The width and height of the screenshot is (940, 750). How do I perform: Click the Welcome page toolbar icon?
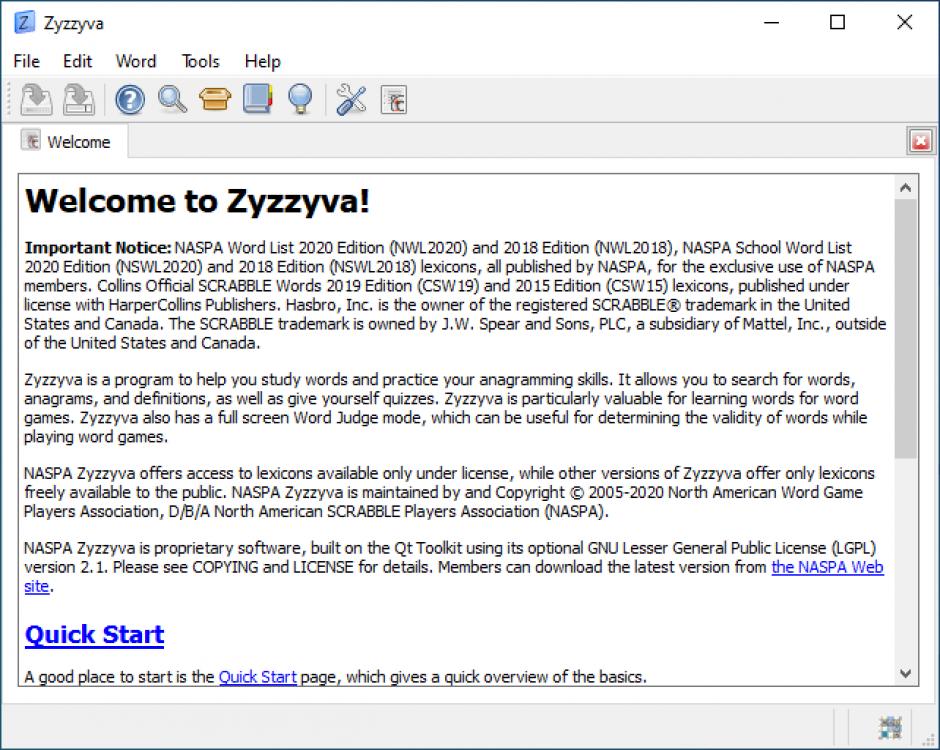(394, 100)
